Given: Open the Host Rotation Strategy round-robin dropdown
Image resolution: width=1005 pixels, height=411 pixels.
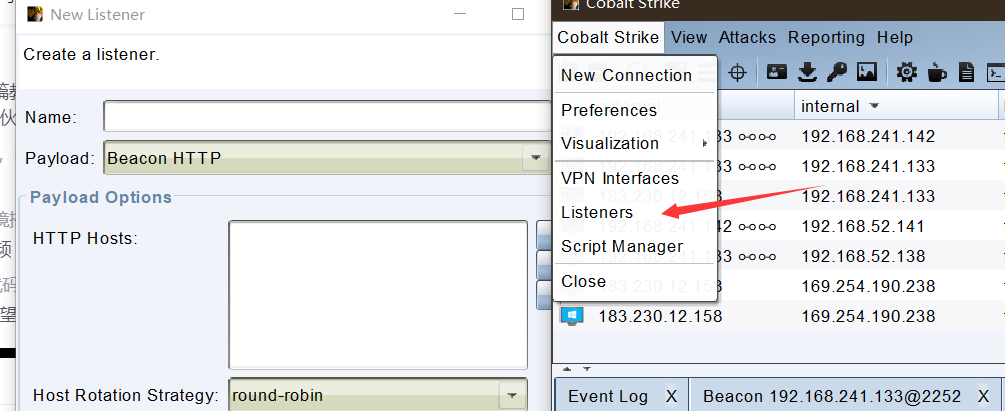Looking at the screenshot, I should coord(511,394).
